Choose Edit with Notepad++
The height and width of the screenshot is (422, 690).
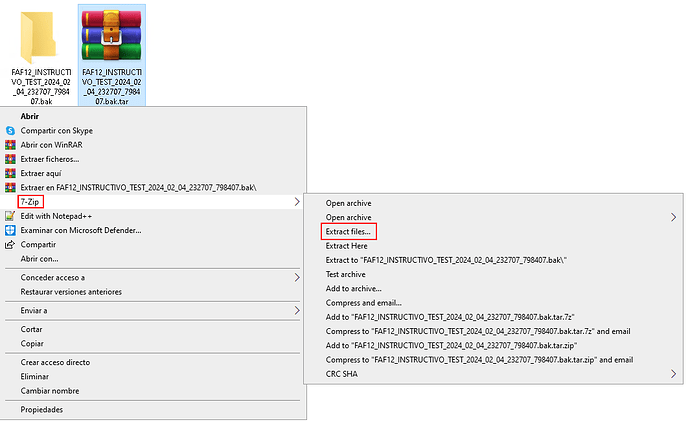[56, 216]
